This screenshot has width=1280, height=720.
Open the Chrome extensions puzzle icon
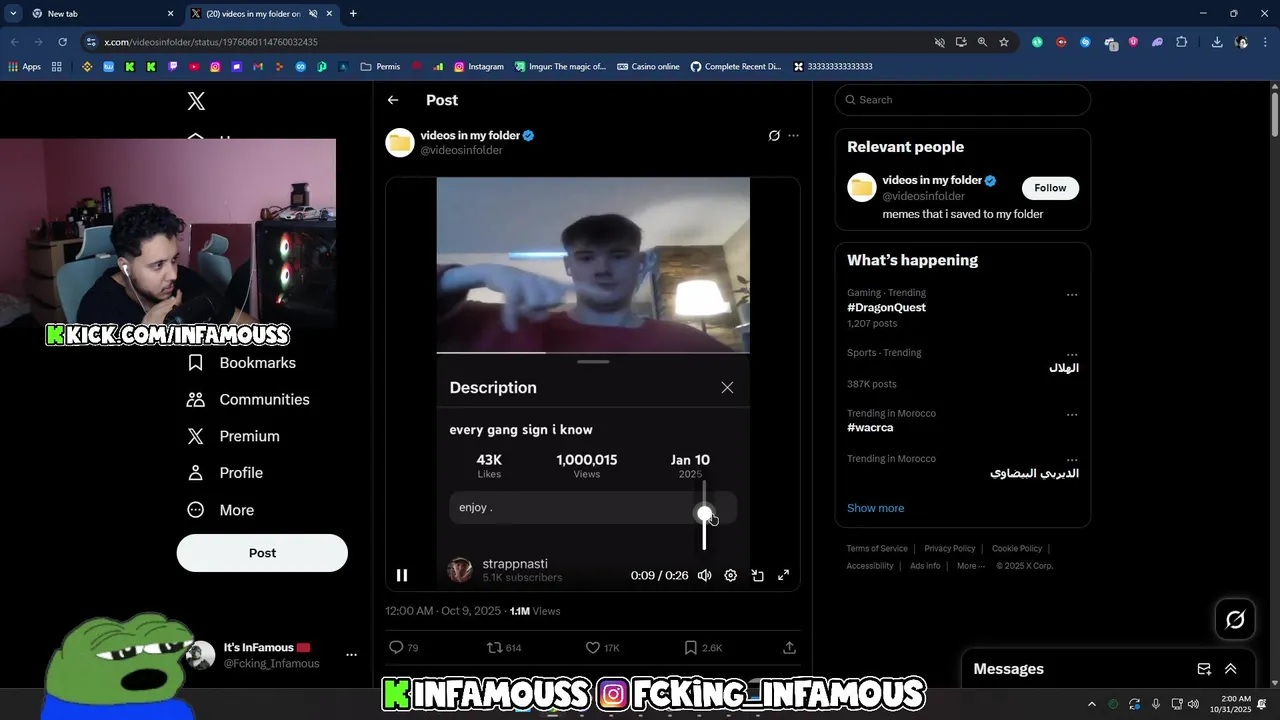[x=1181, y=42]
